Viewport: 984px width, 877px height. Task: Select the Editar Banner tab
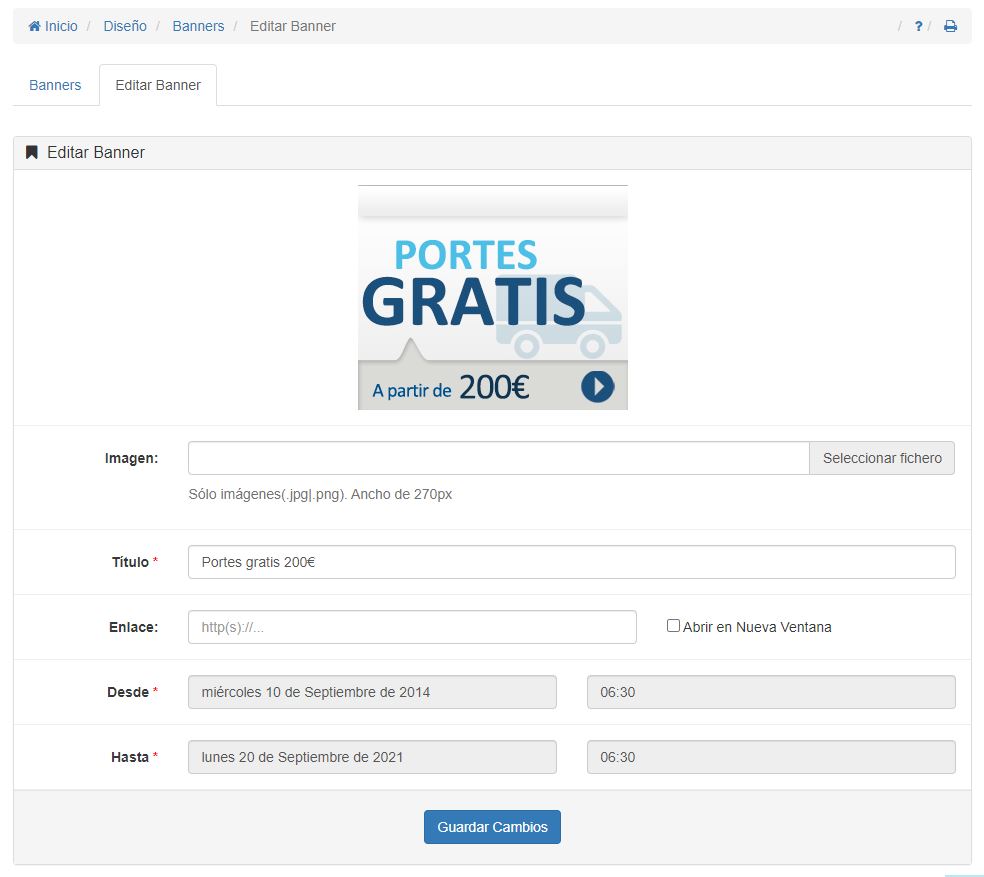[158, 85]
